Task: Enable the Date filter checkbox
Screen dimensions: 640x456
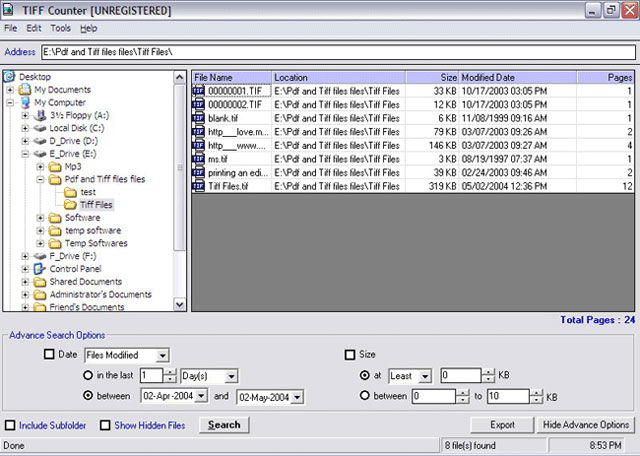Action: (50, 354)
